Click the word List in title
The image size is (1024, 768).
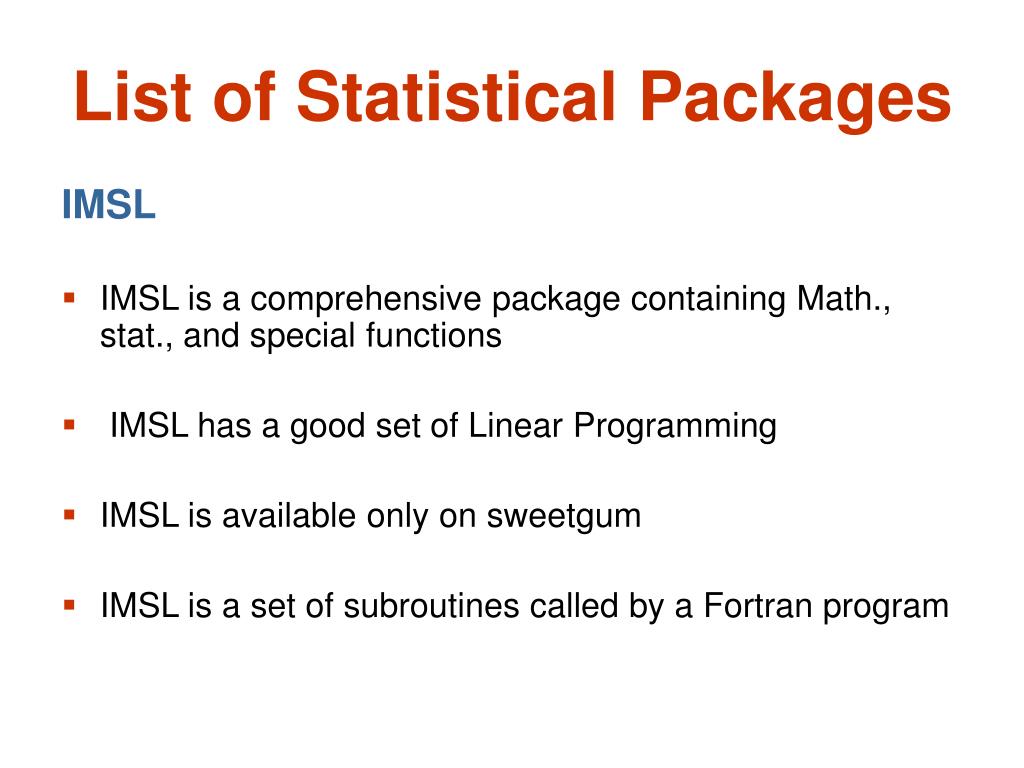133,97
